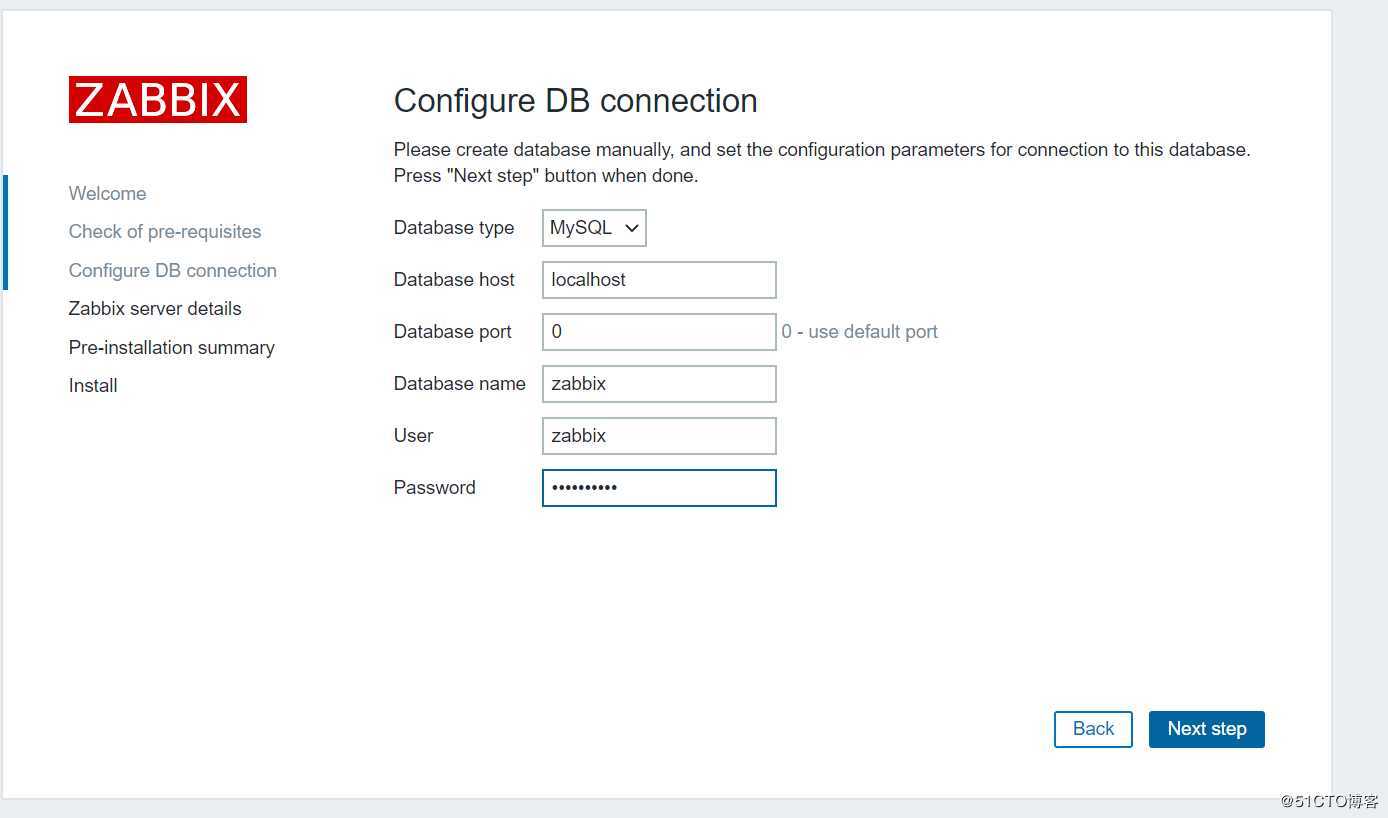Select the Install step
Screen dimensions: 1388x818
click(x=93, y=386)
